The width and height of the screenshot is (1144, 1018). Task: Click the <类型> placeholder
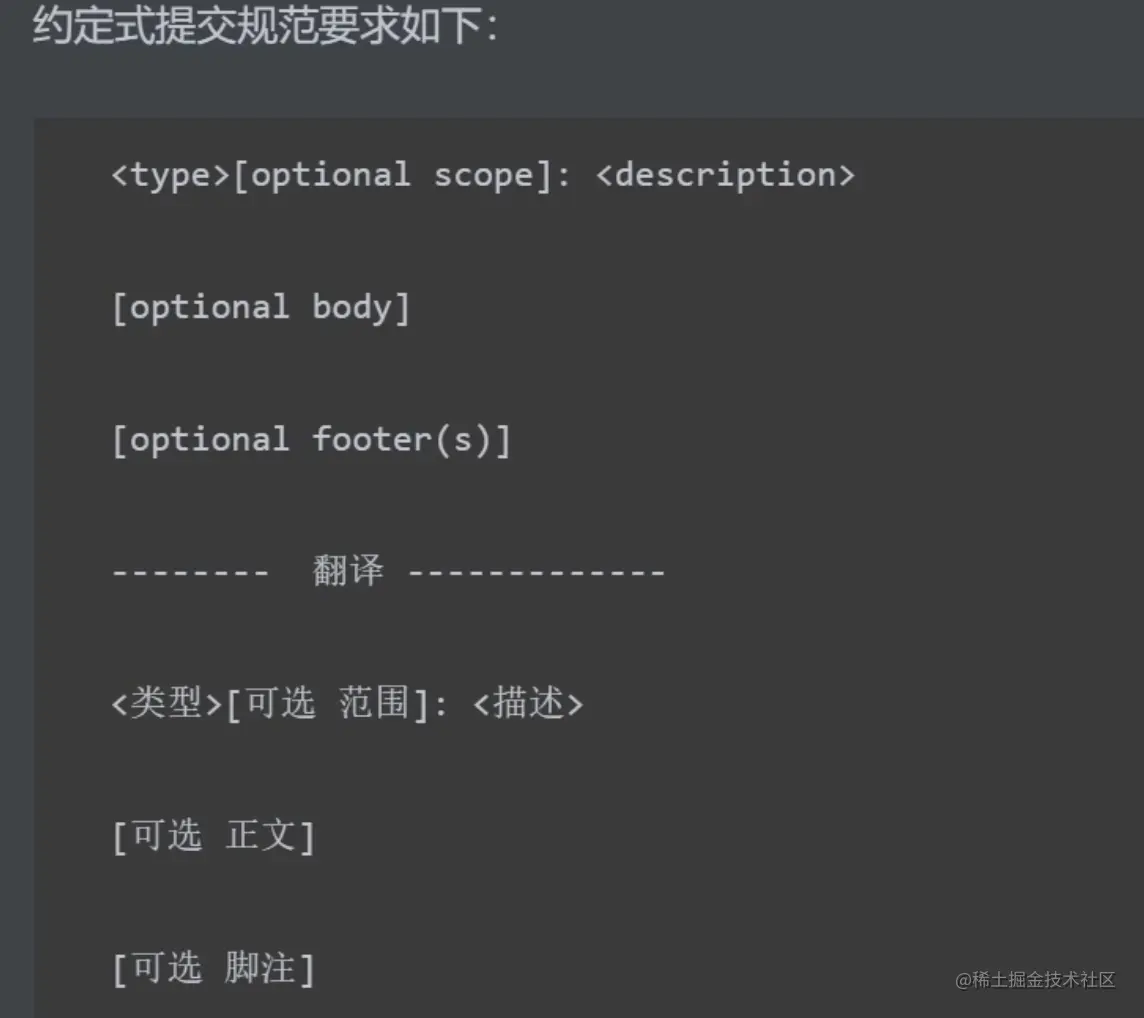pos(166,704)
